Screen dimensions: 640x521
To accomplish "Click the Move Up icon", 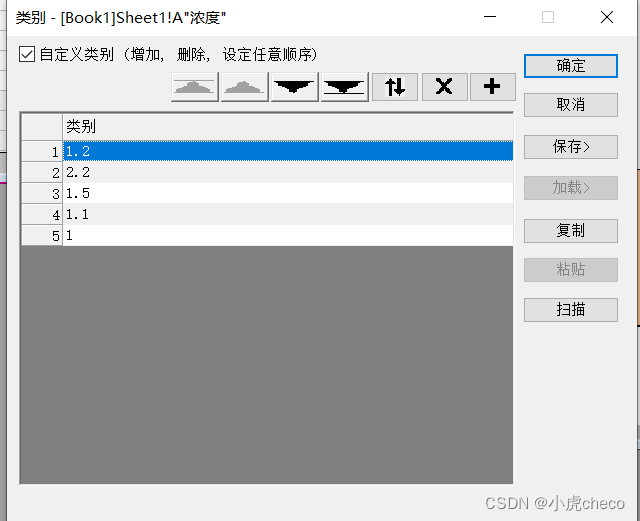I will coord(244,87).
